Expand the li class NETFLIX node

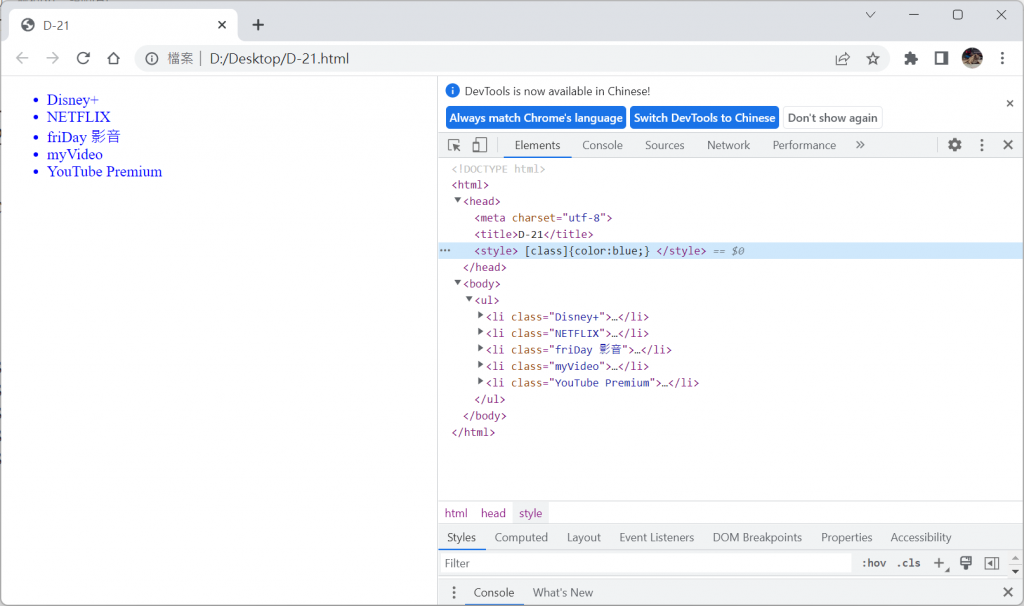pos(481,332)
